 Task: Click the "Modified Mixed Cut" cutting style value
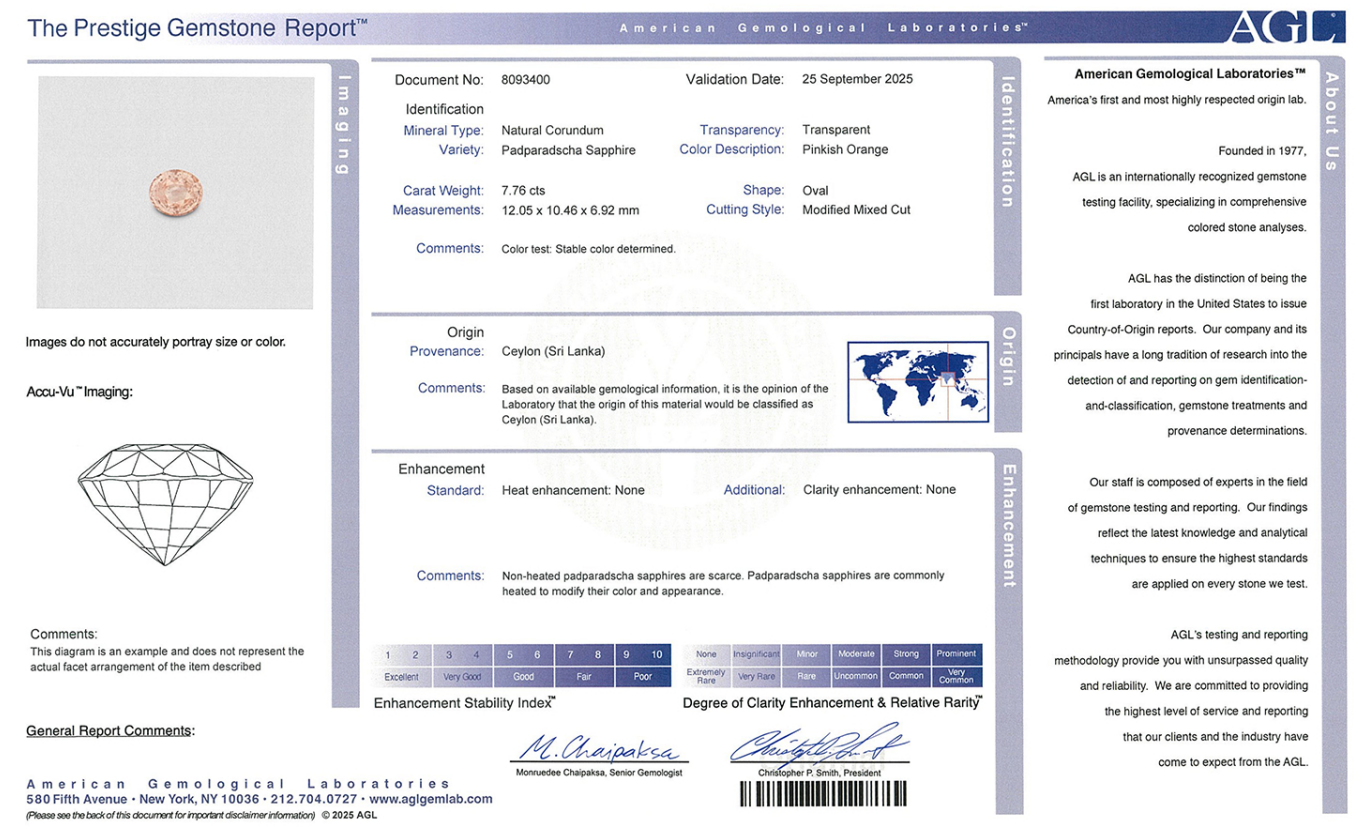click(856, 210)
